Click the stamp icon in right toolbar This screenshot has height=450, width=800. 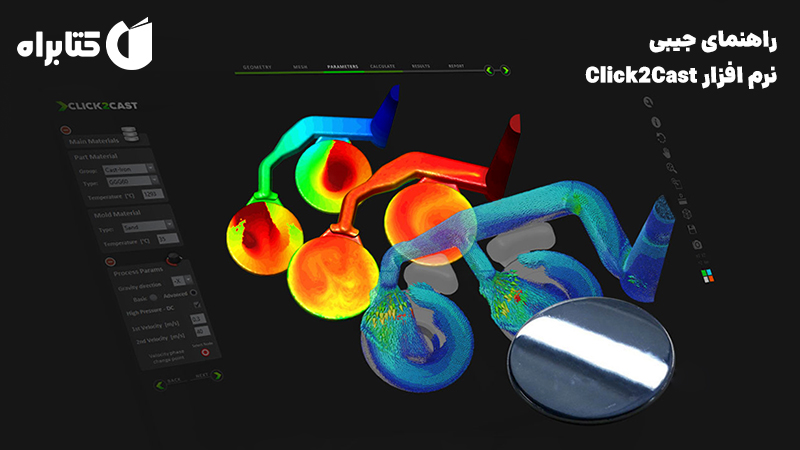click(682, 198)
